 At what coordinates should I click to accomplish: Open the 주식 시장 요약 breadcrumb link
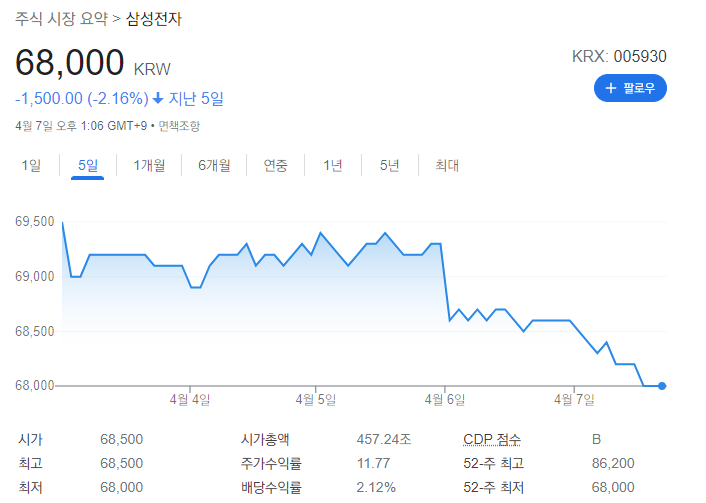click(62, 19)
